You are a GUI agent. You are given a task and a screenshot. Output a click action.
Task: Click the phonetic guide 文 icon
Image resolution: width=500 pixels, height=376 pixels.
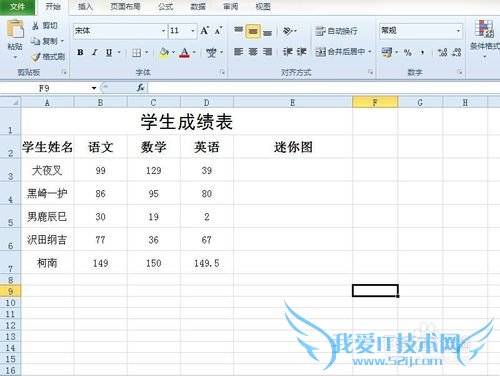pyautogui.click(x=211, y=52)
